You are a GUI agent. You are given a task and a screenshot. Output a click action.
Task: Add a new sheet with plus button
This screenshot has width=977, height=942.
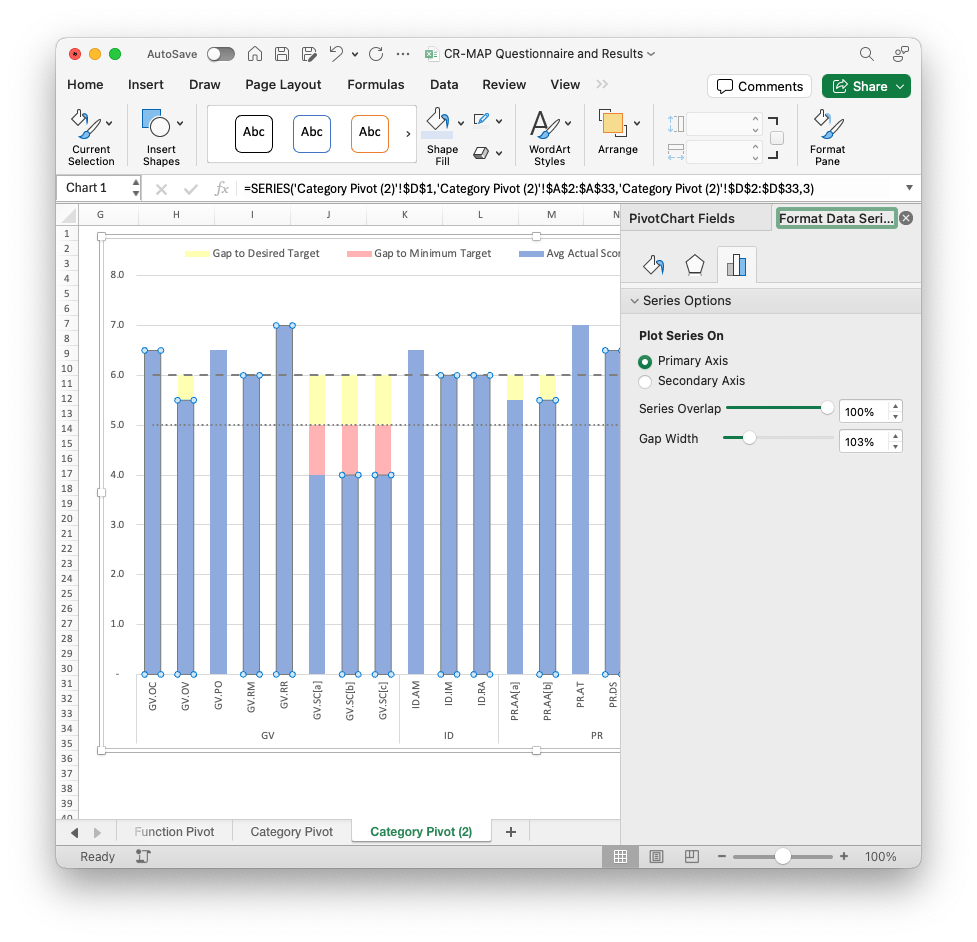pos(511,832)
